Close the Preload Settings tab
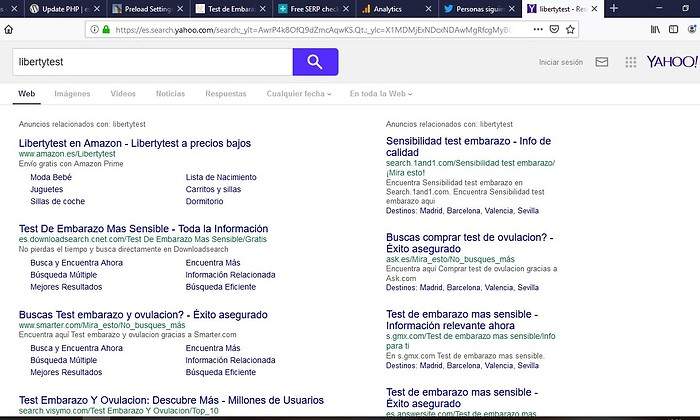The width and height of the screenshot is (700, 420). (180, 8)
